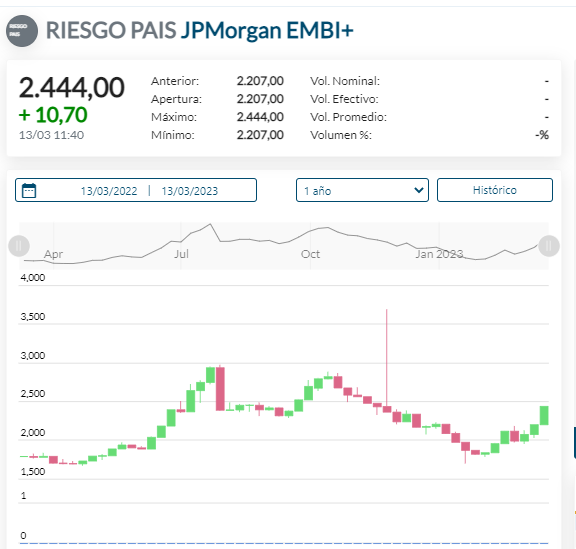Select the end date 13/03/2023
This screenshot has width=576, height=549.
[x=190, y=191]
